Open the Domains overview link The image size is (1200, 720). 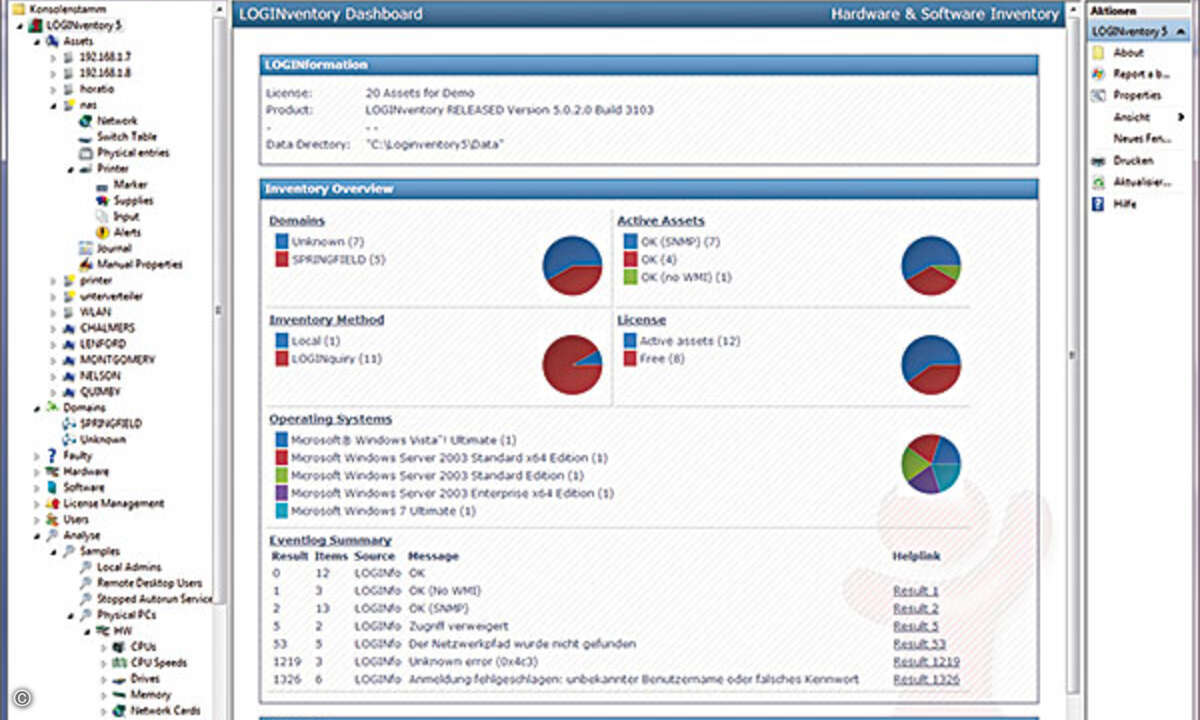pos(297,221)
